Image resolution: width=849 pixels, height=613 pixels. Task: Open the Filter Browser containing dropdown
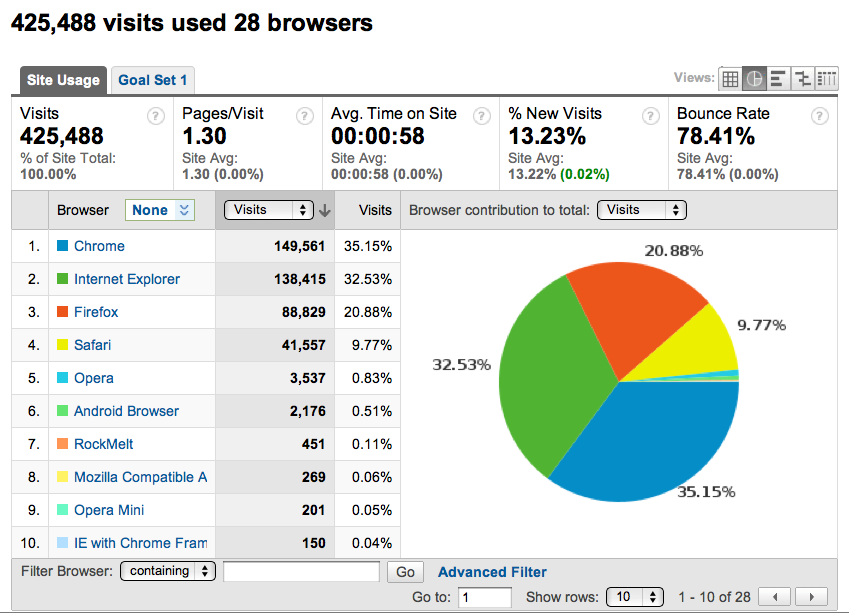168,571
